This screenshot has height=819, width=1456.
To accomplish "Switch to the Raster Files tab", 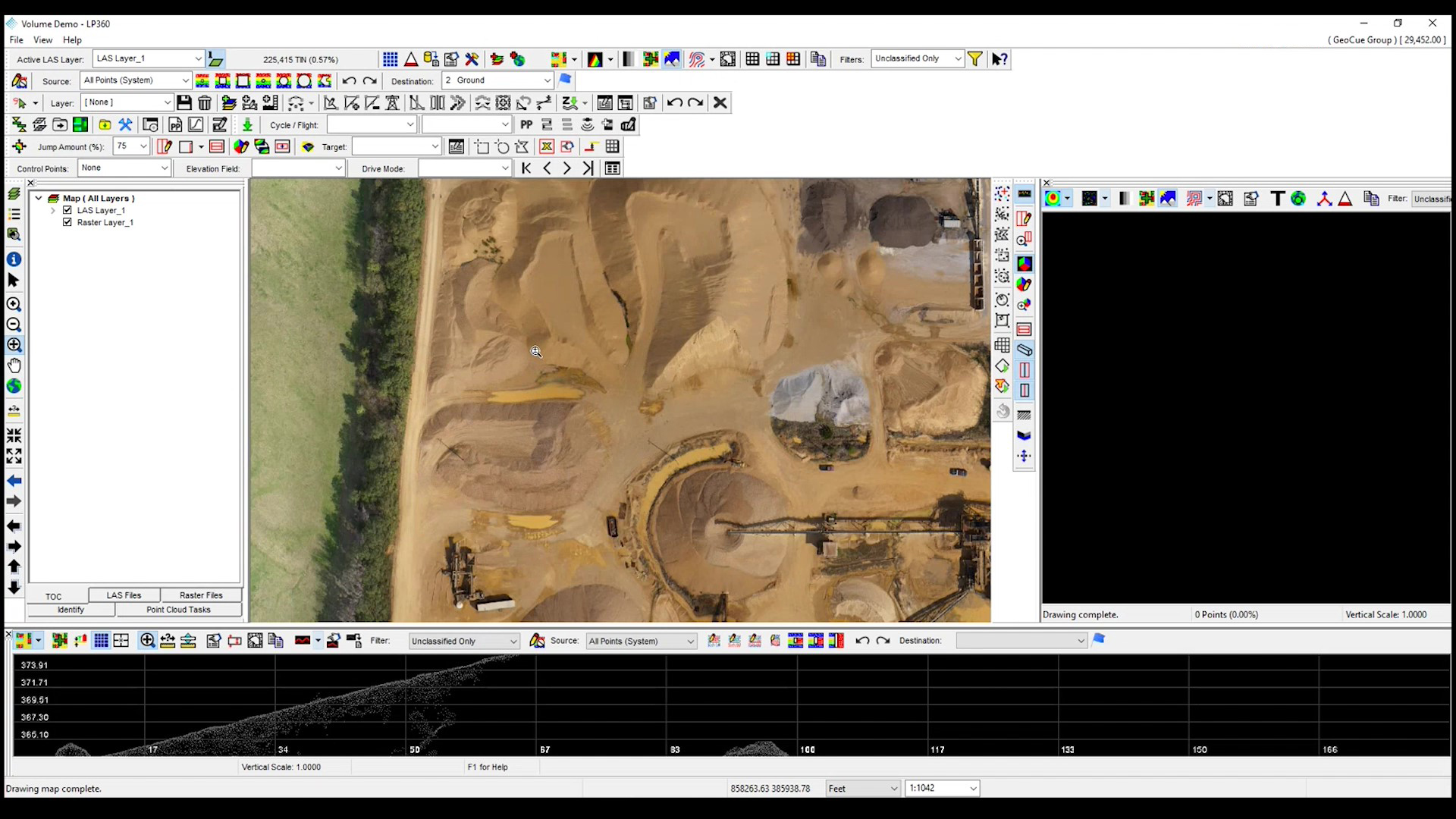I will 201,595.
